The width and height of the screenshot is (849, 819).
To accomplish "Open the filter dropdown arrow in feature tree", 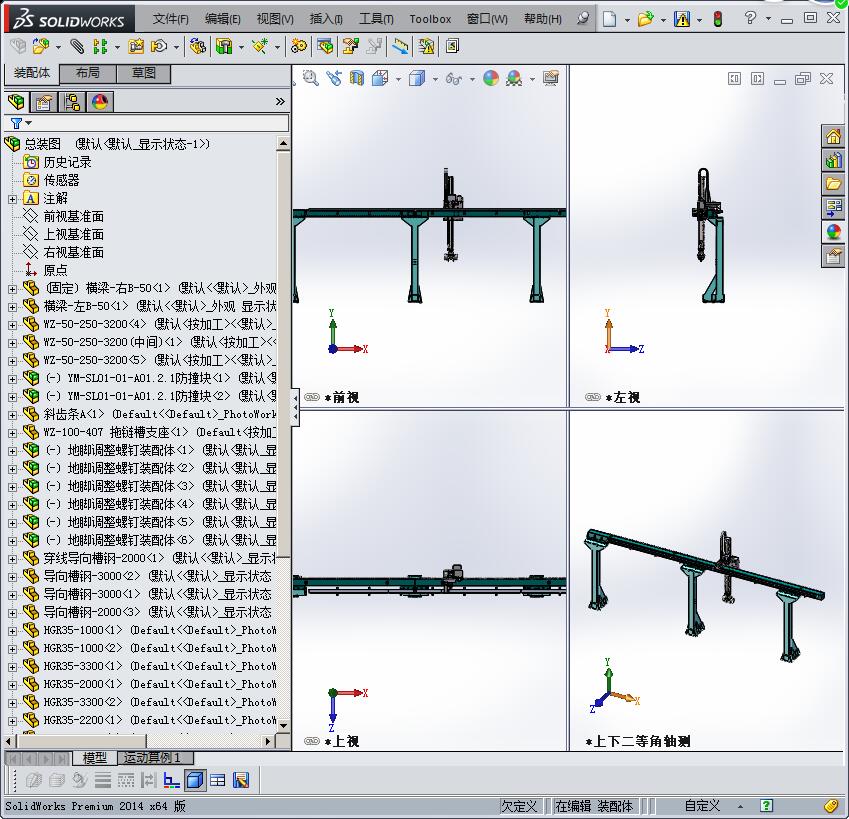I will [29, 123].
